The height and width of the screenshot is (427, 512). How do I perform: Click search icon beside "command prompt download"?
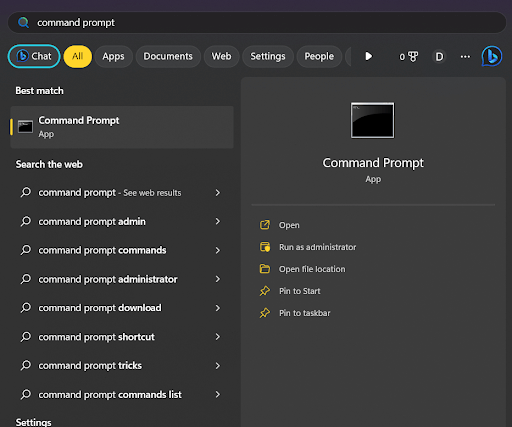26,308
